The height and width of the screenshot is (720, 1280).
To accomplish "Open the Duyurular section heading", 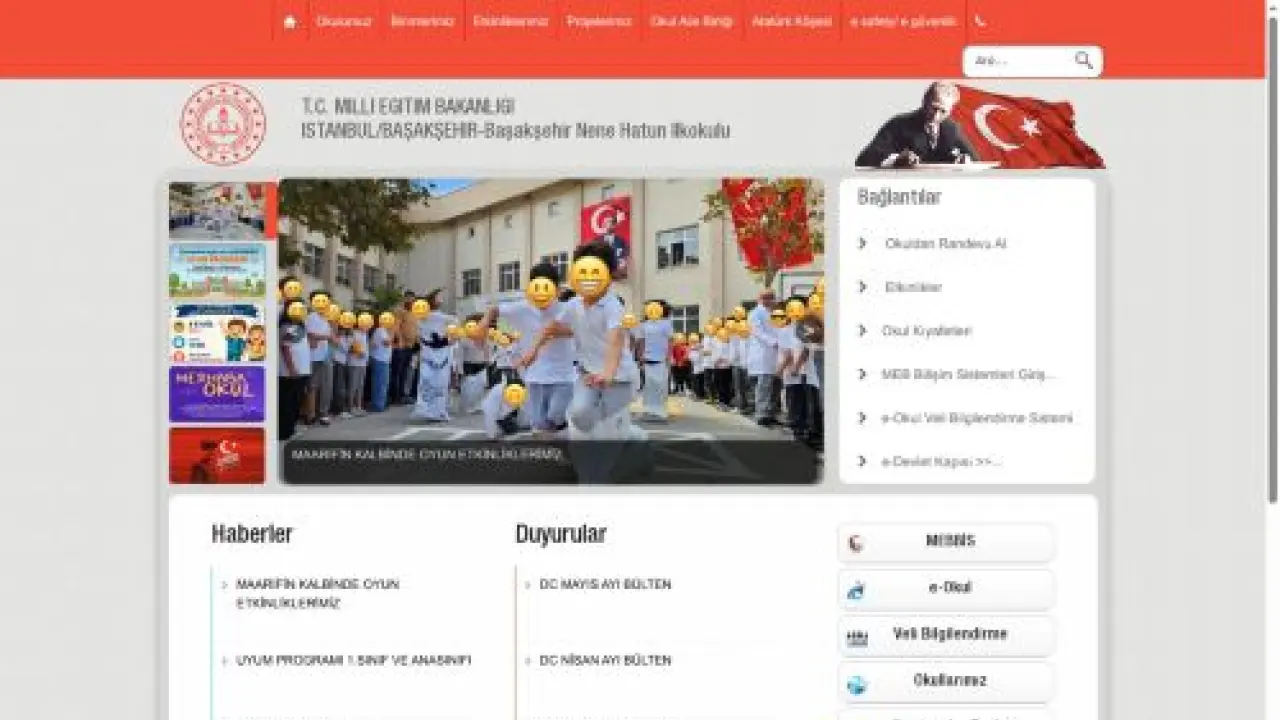I will pos(561,534).
